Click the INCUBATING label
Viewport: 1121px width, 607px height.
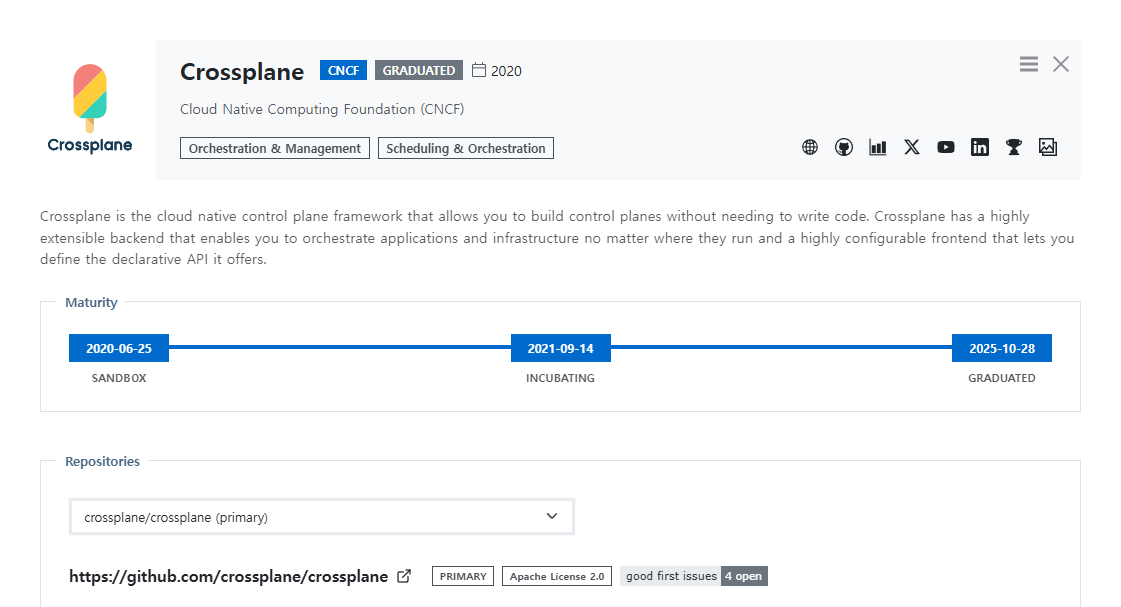pos(560,378)
